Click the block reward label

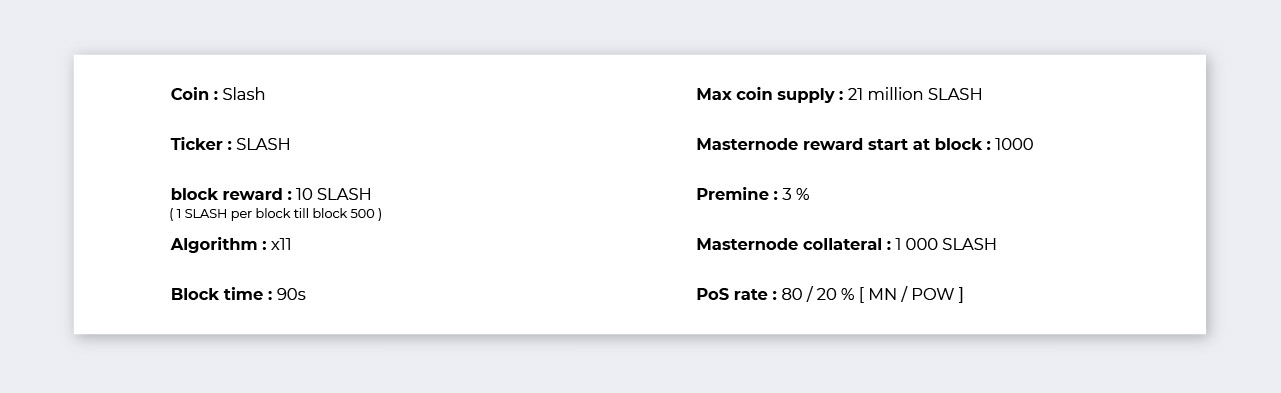tap(231, 194)
